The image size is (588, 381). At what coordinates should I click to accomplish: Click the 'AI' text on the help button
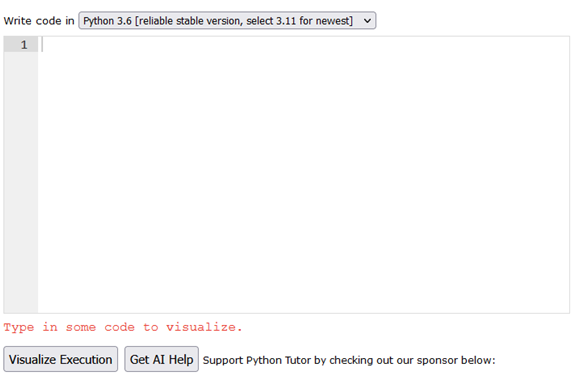(158, 360)
